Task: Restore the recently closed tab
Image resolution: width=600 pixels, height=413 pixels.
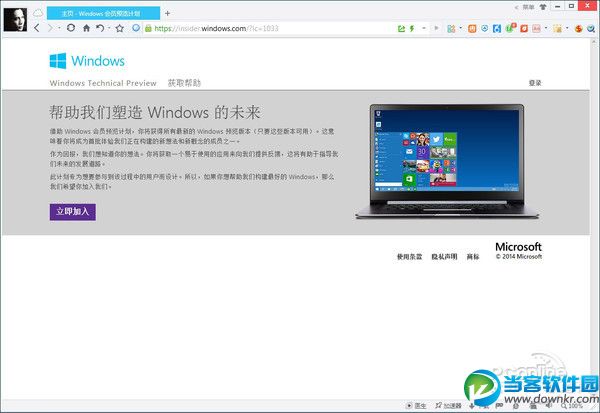Action: tap(100, 28)
